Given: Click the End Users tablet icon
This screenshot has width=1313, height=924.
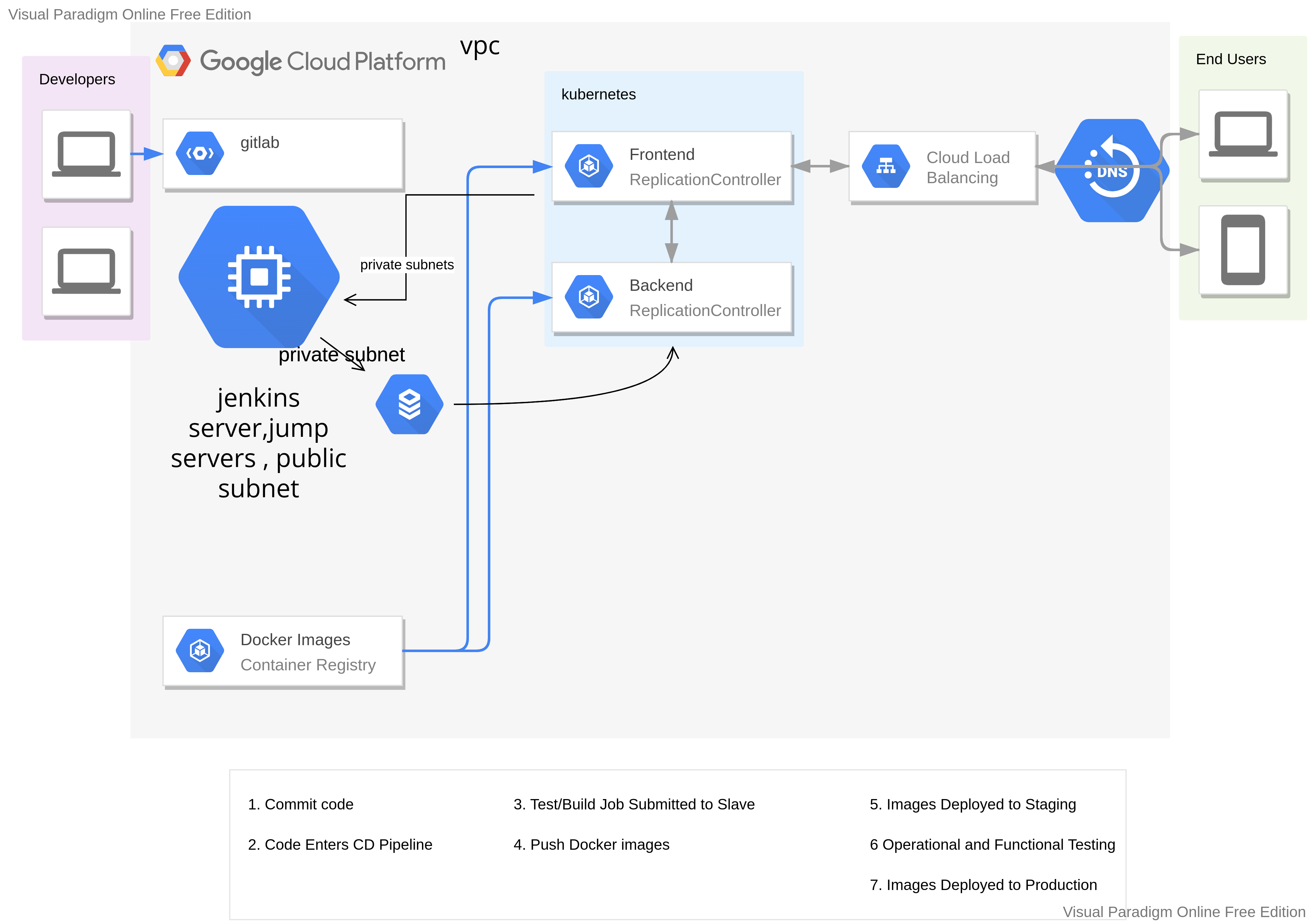Looking at the screenshot, I should (x=1243, y=250).
